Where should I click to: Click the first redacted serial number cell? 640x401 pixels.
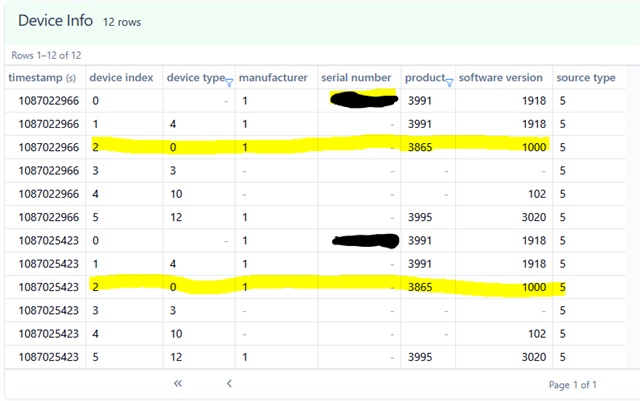click(x=361, y=100)
